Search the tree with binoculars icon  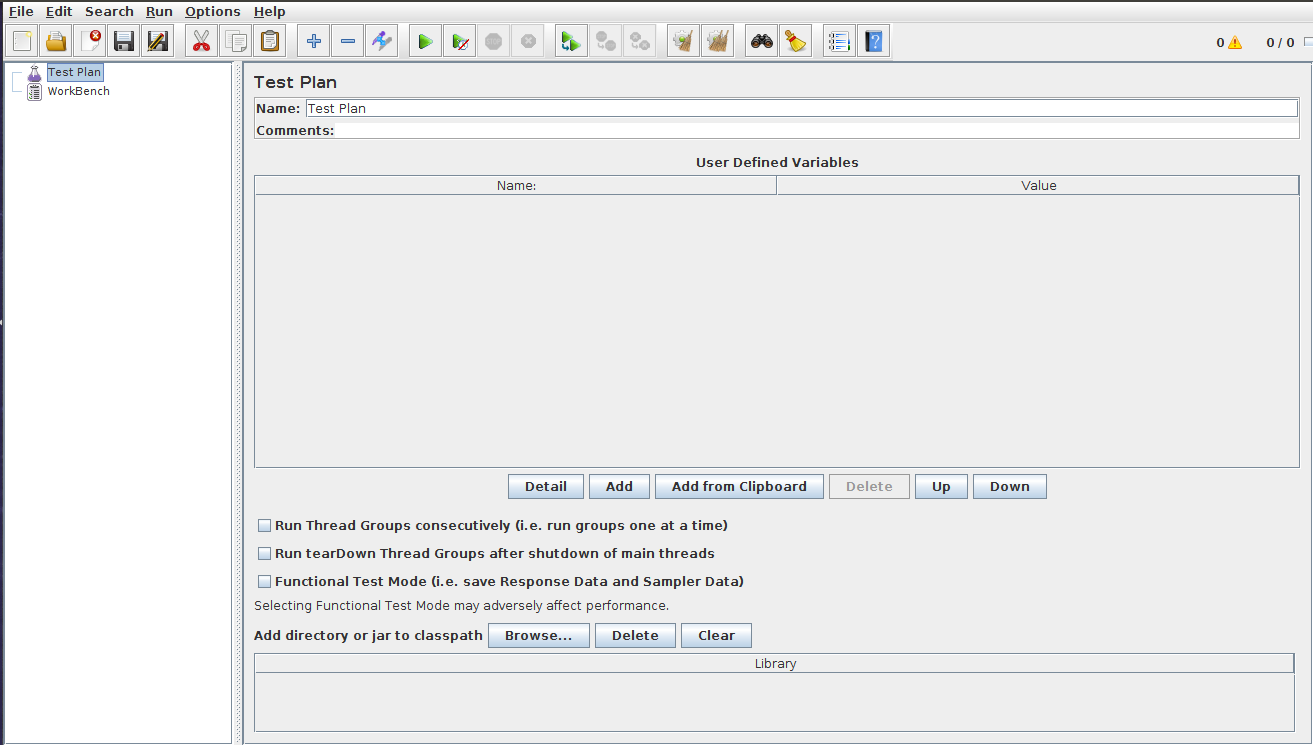(762, 42)
